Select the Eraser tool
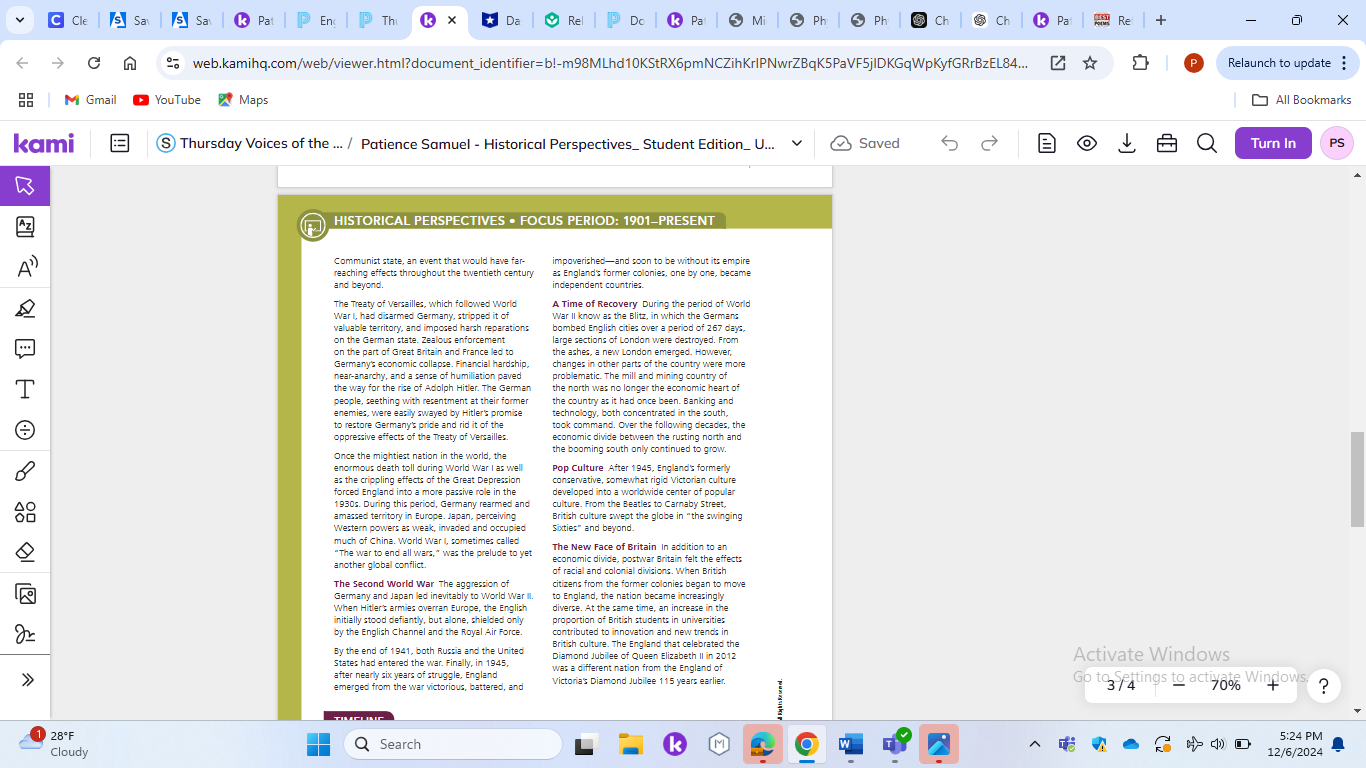 coord(25,552)
